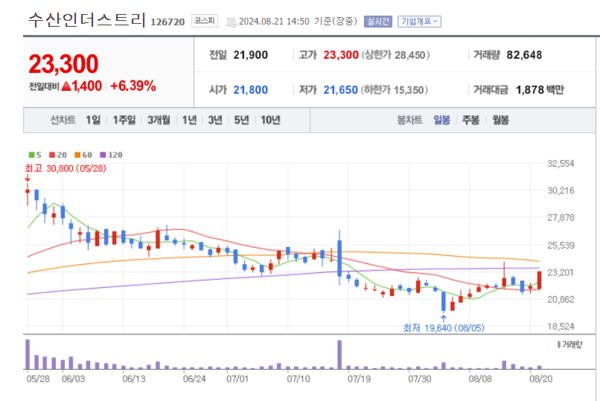Click the 실시간 badge button

(x=378, y=21)
